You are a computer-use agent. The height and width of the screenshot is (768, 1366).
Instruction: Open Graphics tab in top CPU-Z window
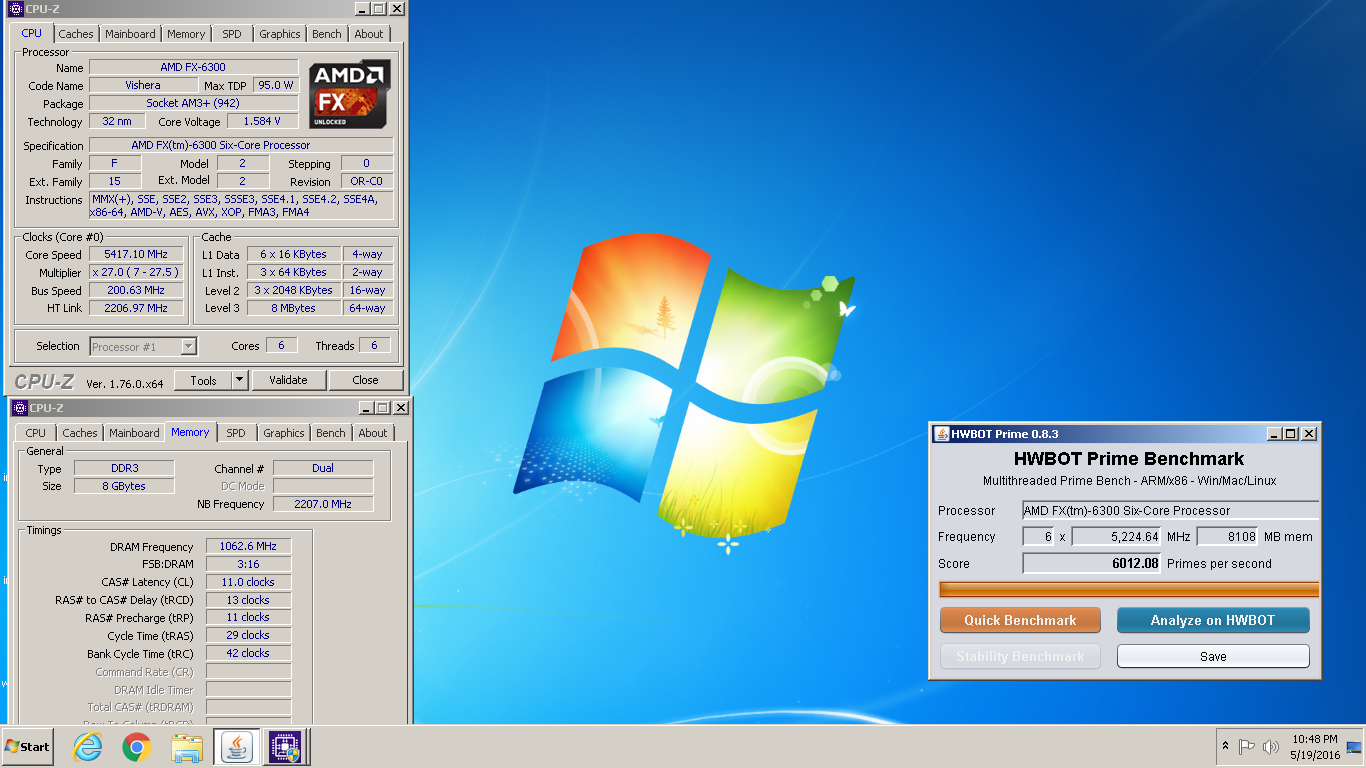click(280, 34)
